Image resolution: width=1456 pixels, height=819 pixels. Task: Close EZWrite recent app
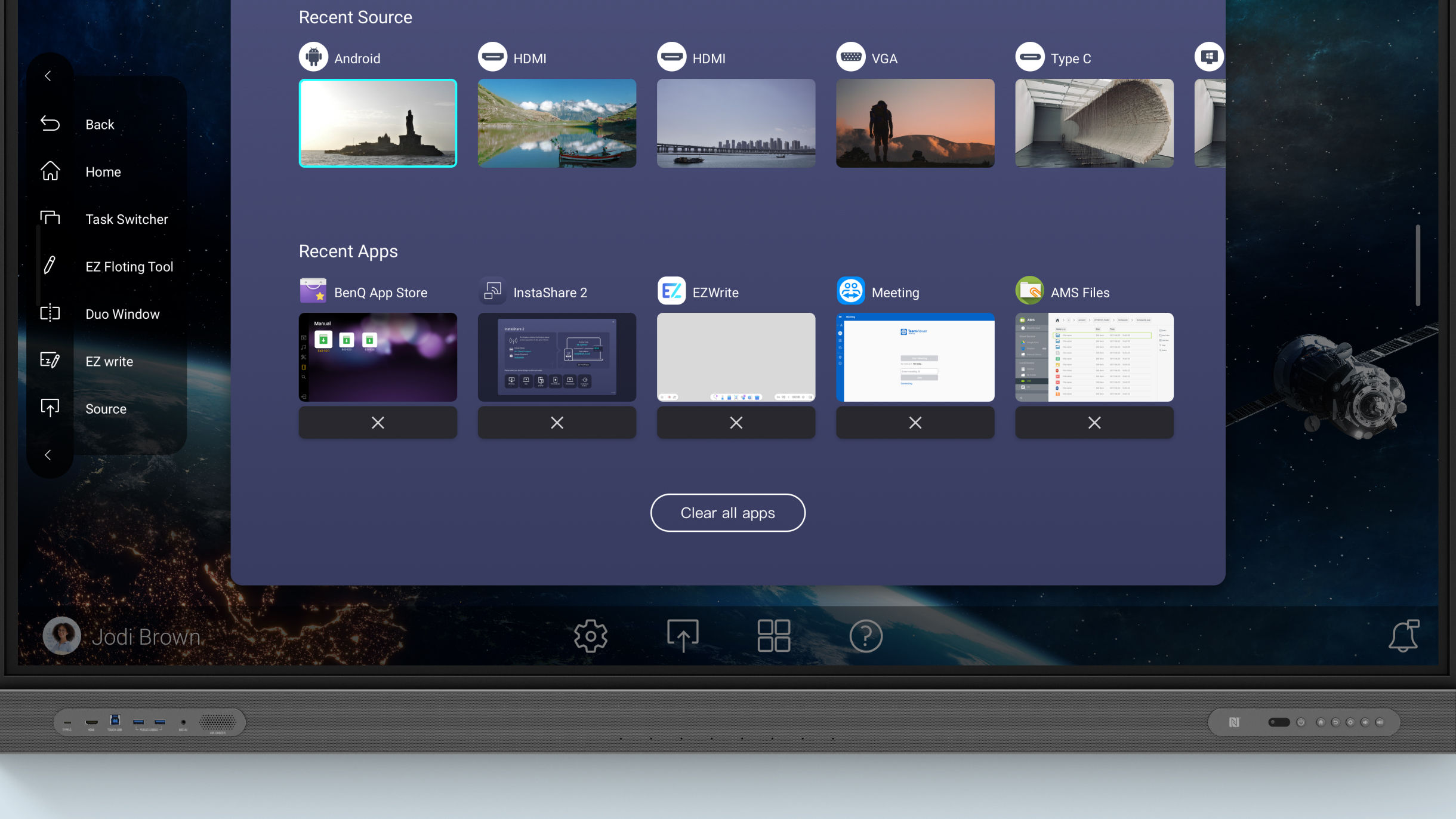pyautogui.click(x=736, y=422)
